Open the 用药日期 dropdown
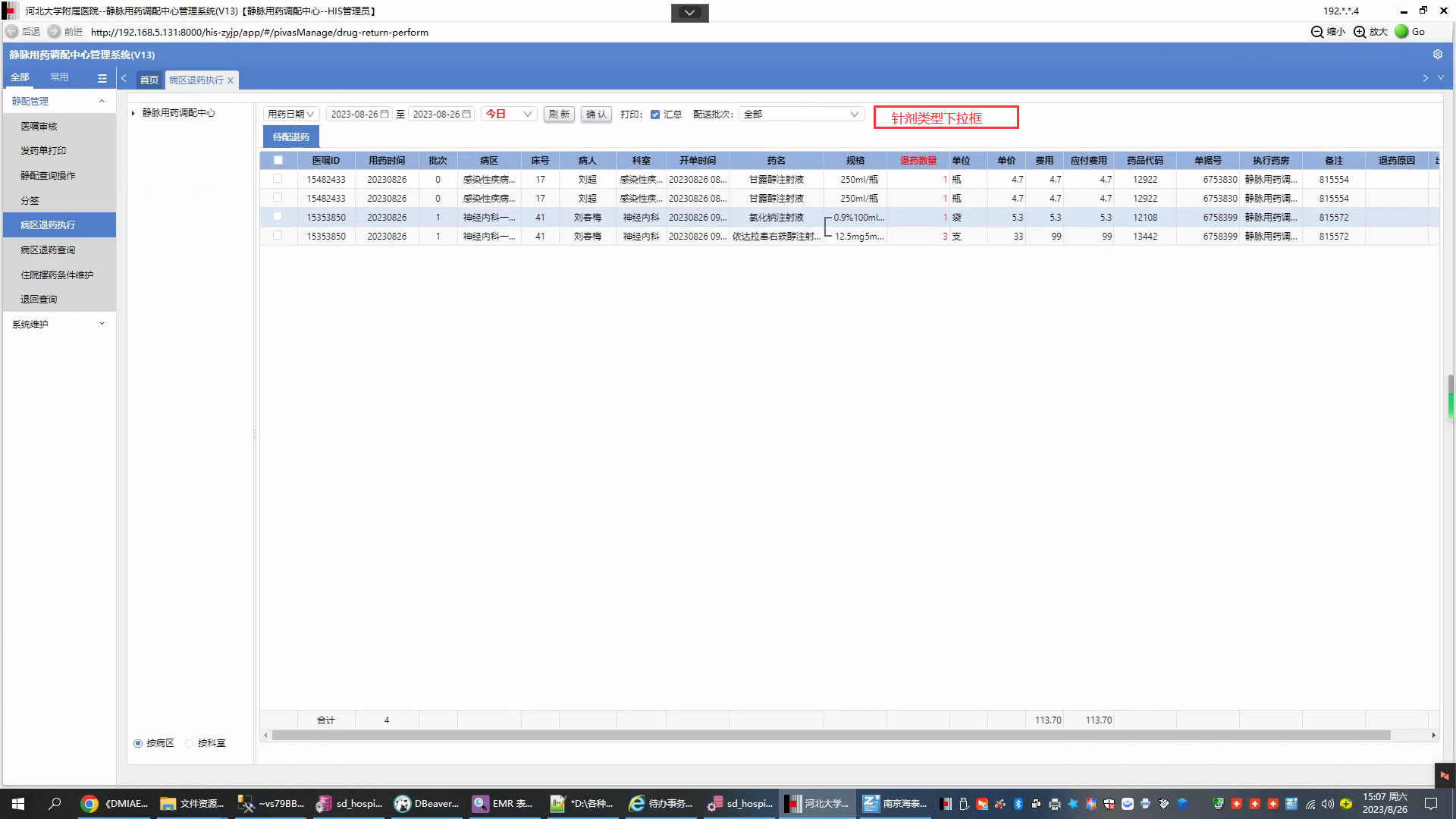Screen dimensions: 1456x819 291,115
